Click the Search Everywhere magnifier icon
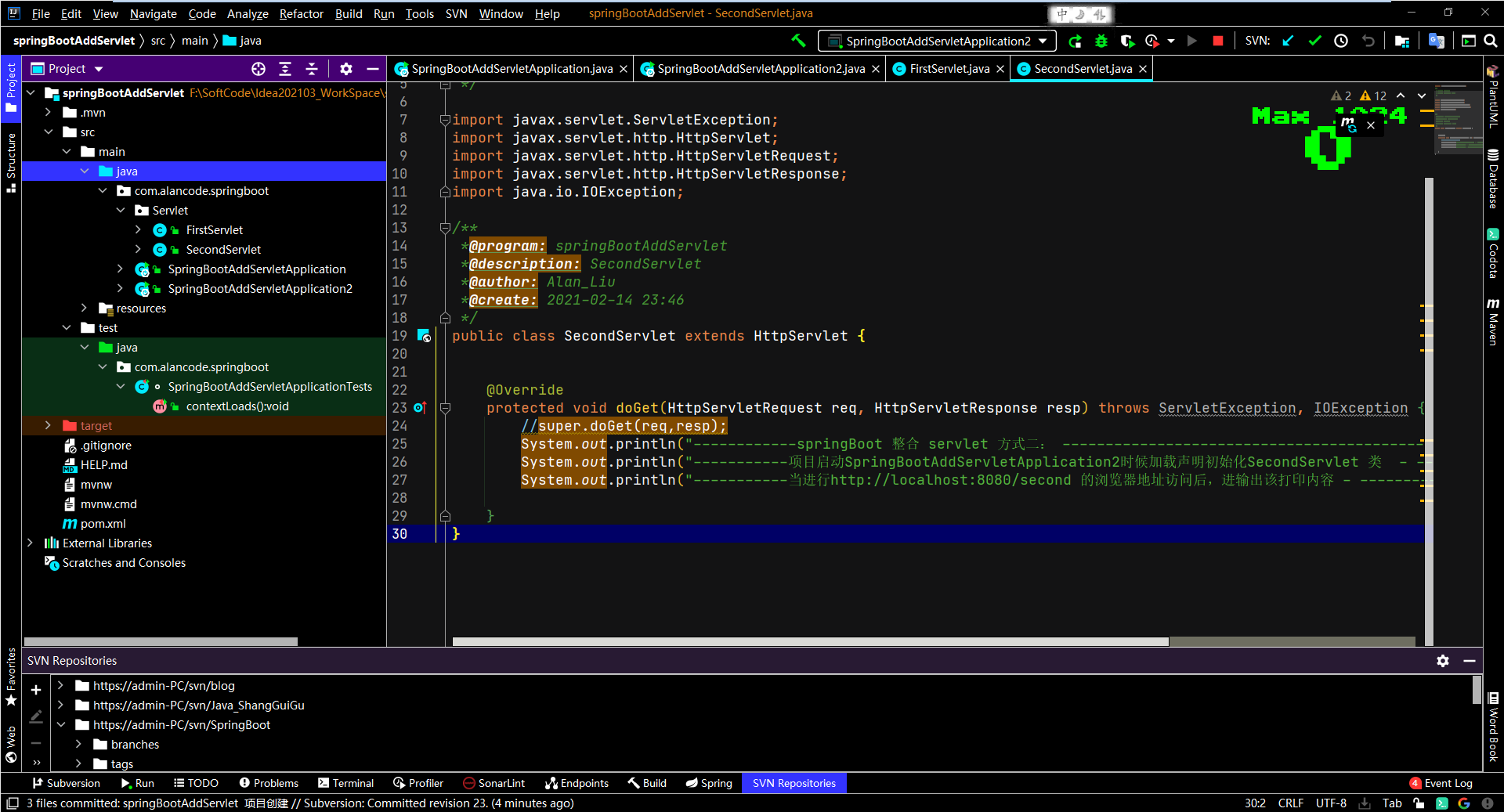1504x812 pixels. (x=1491, y=41)
